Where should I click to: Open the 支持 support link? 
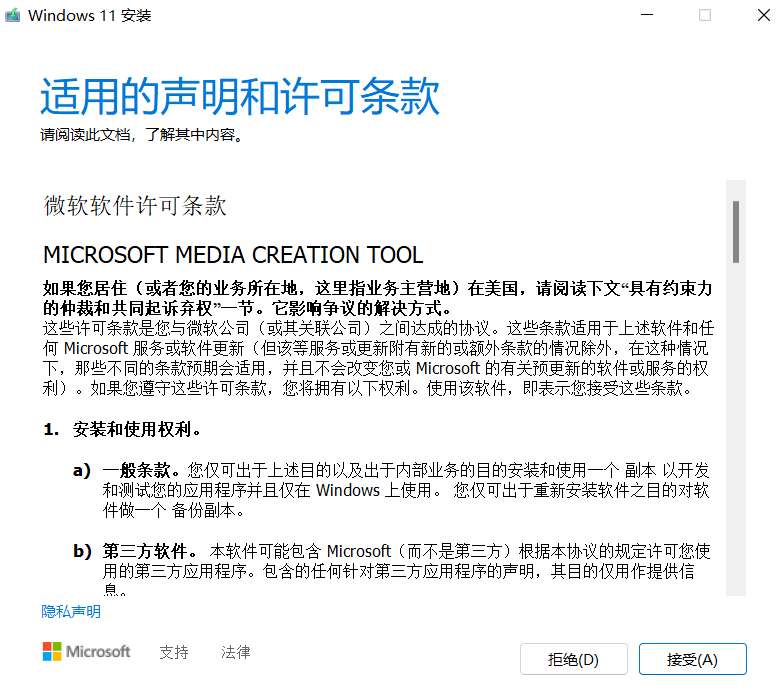click(174, 652)
